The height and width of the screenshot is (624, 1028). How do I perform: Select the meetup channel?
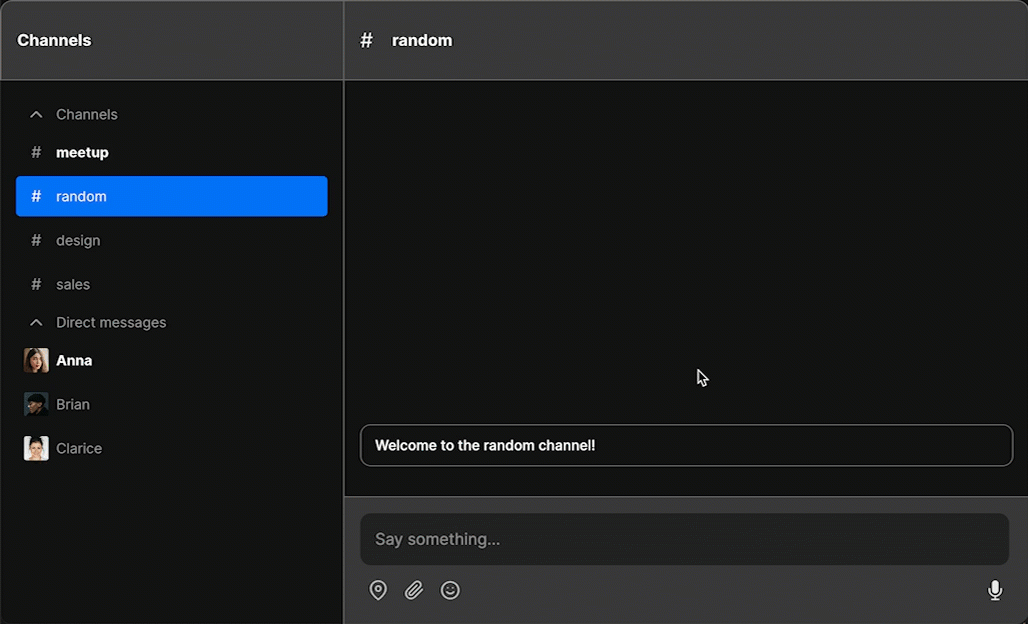[82, 152]
